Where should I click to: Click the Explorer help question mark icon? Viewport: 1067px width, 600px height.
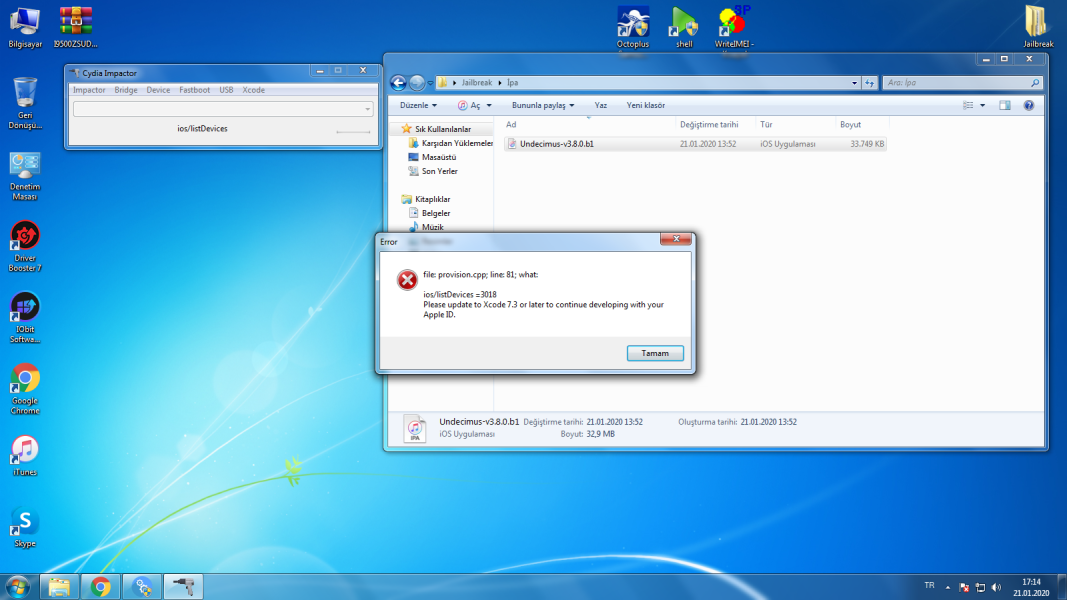1028,105
